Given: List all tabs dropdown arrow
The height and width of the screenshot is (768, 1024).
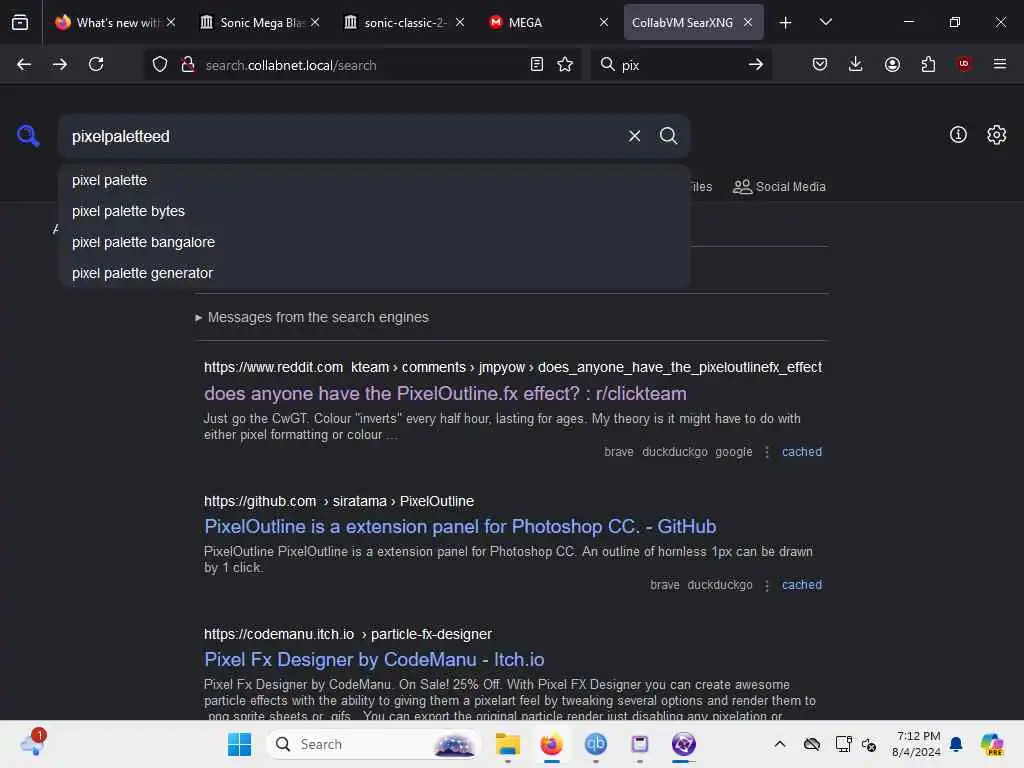Looking at the screenshot, I should click(x=826, y=23).
